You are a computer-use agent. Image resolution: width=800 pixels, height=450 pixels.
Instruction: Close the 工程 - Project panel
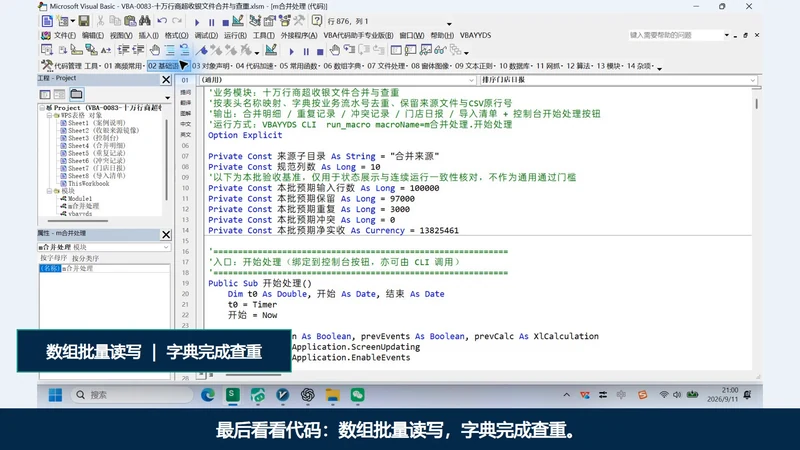point(166,80)
